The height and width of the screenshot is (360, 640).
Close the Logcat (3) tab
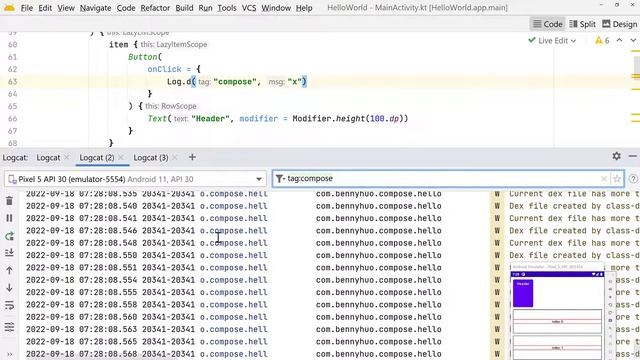(175, 157)
